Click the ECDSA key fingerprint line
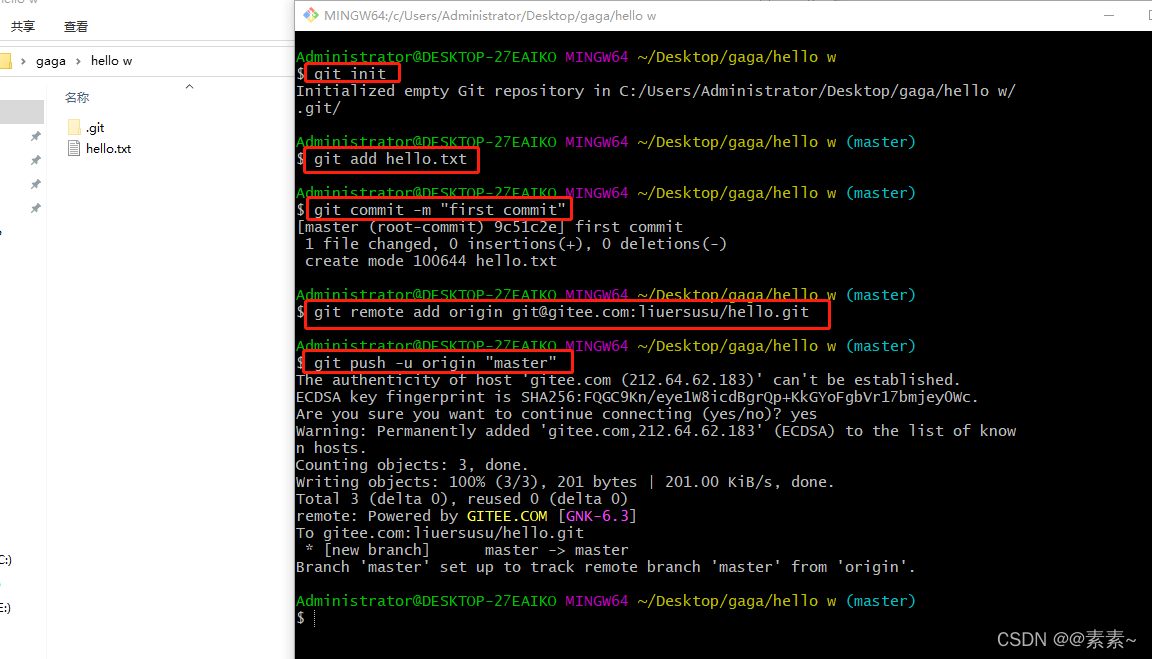This screenshot has width=1152, height=659. click(637, 397)
